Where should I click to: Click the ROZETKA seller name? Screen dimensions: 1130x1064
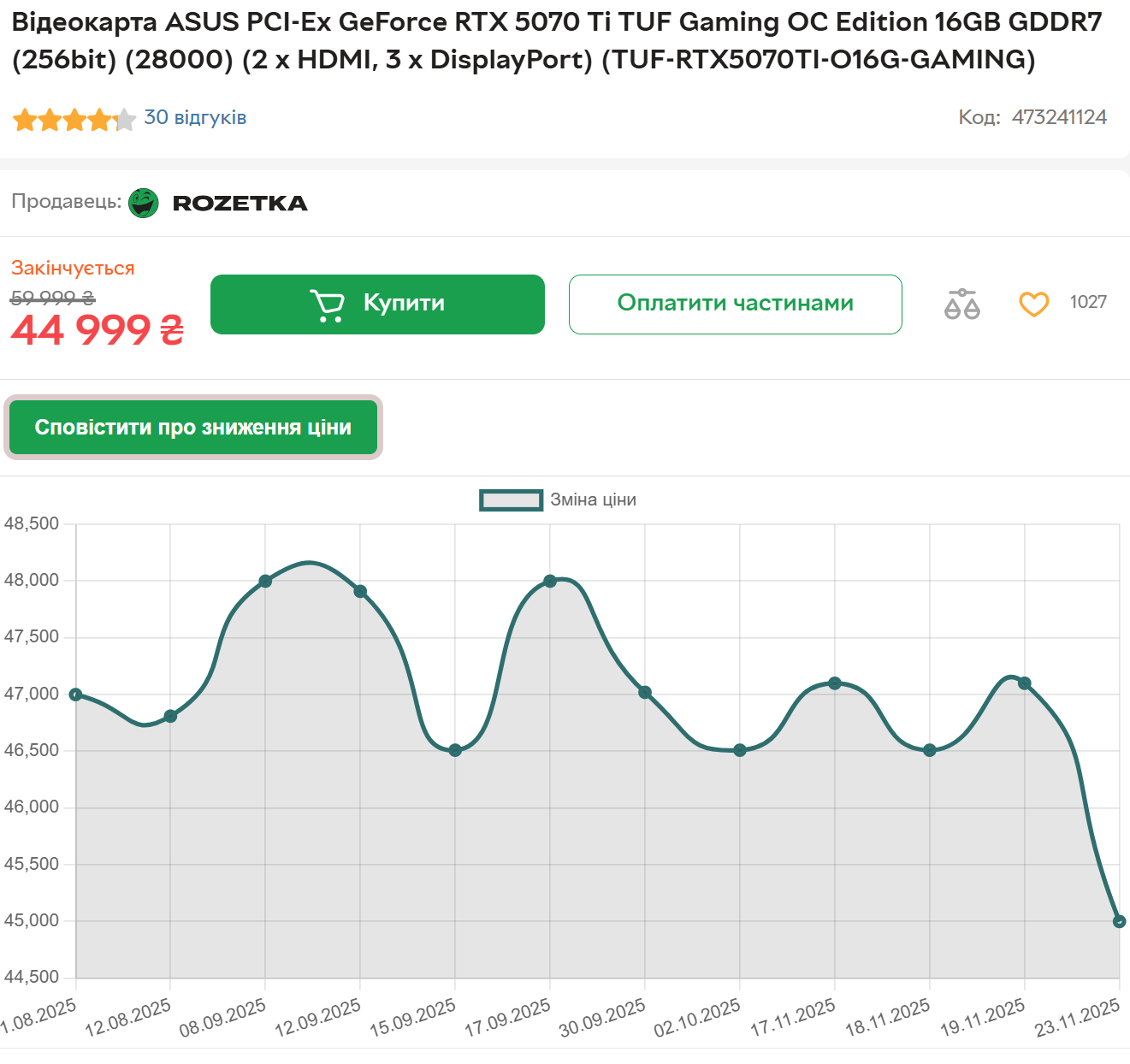tap(240, 204)
